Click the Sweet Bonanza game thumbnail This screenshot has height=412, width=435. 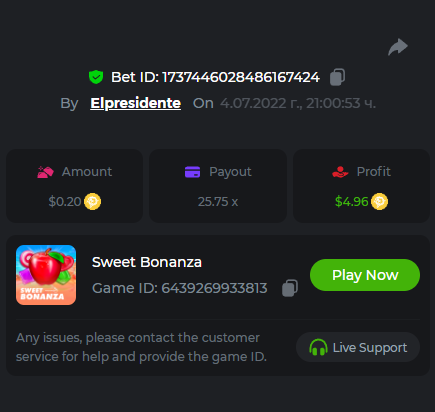click(46, 275)
